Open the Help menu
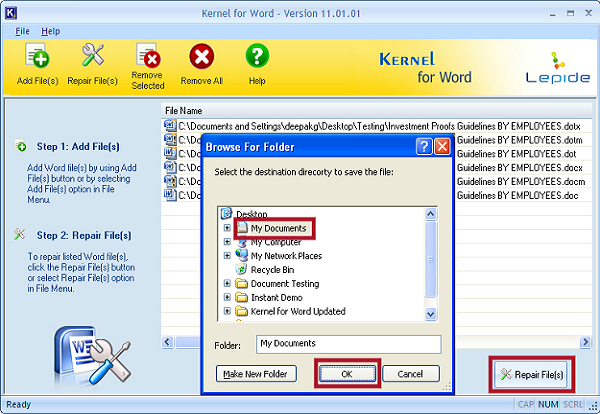600x414 pixels. 51,31
